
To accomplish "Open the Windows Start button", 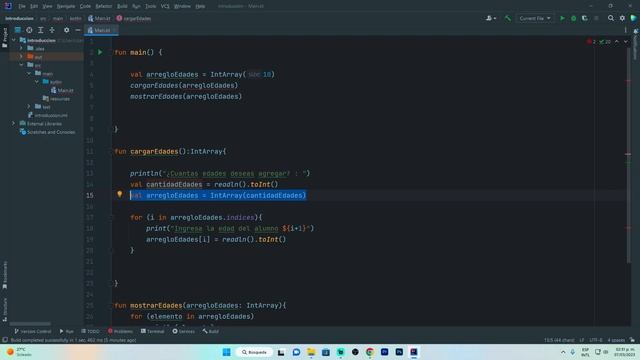I will coord(227,352).
